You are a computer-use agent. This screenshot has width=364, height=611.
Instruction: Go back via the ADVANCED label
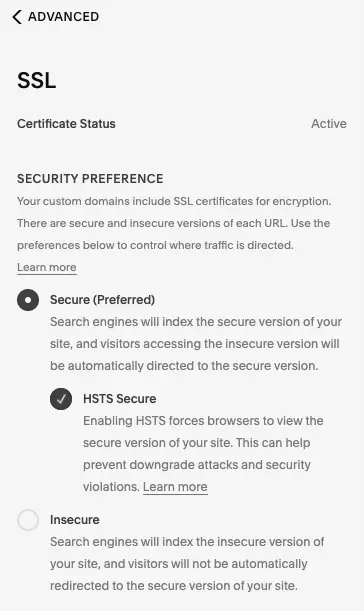[x=64, y=17]
